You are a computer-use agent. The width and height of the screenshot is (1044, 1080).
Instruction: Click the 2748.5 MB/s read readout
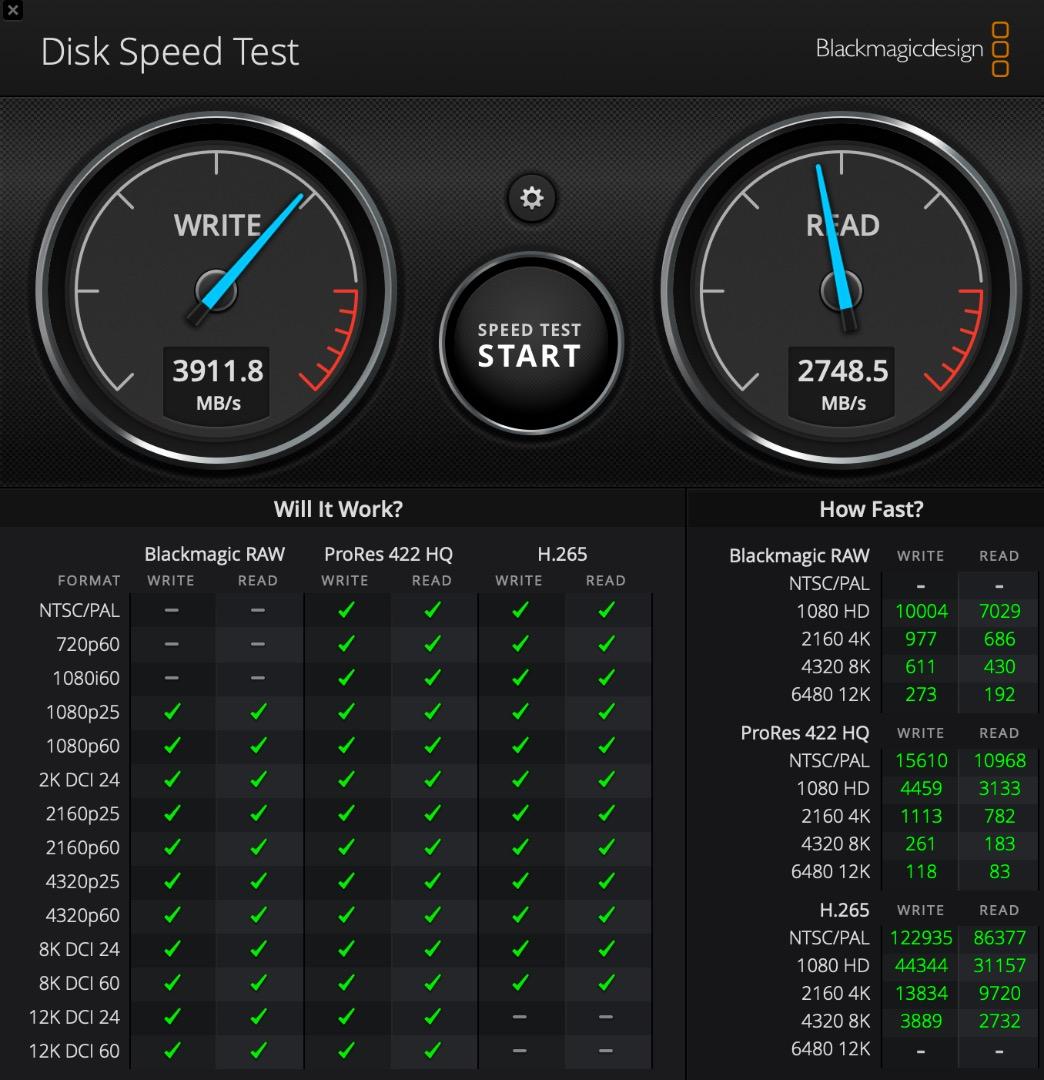[x=842, y=384]
